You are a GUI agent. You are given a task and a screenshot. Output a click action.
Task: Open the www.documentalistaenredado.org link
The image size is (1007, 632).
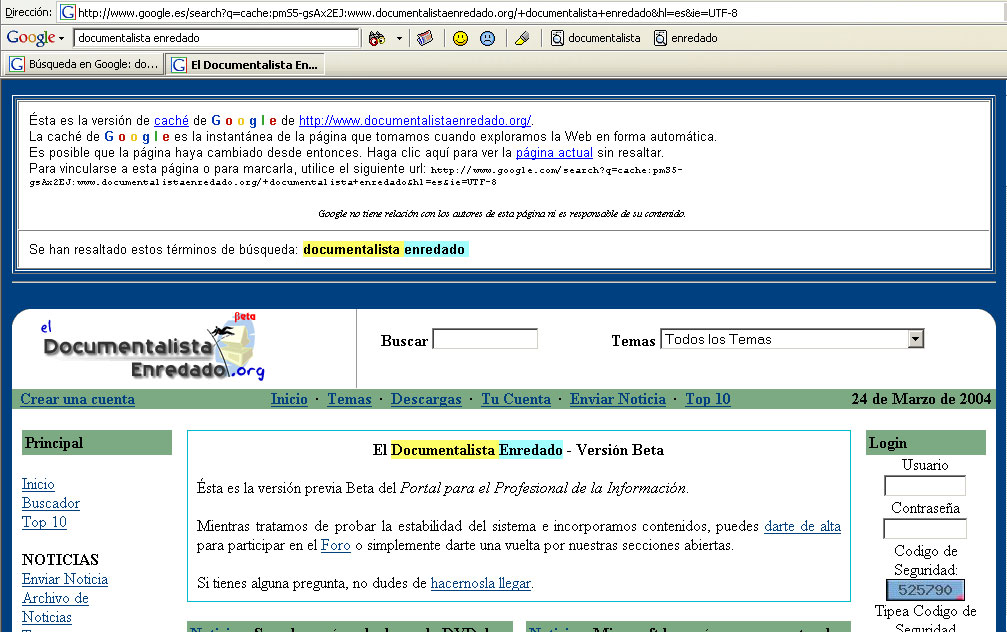415,121
